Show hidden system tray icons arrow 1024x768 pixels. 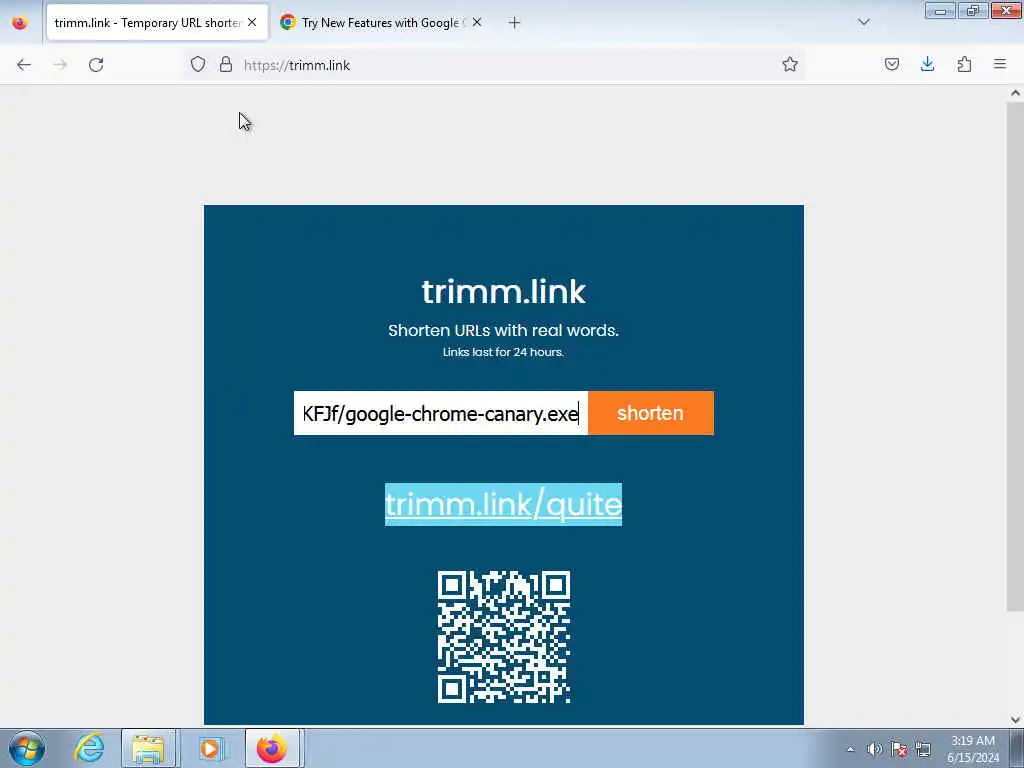pyautogui.click(x=850, y=749)
